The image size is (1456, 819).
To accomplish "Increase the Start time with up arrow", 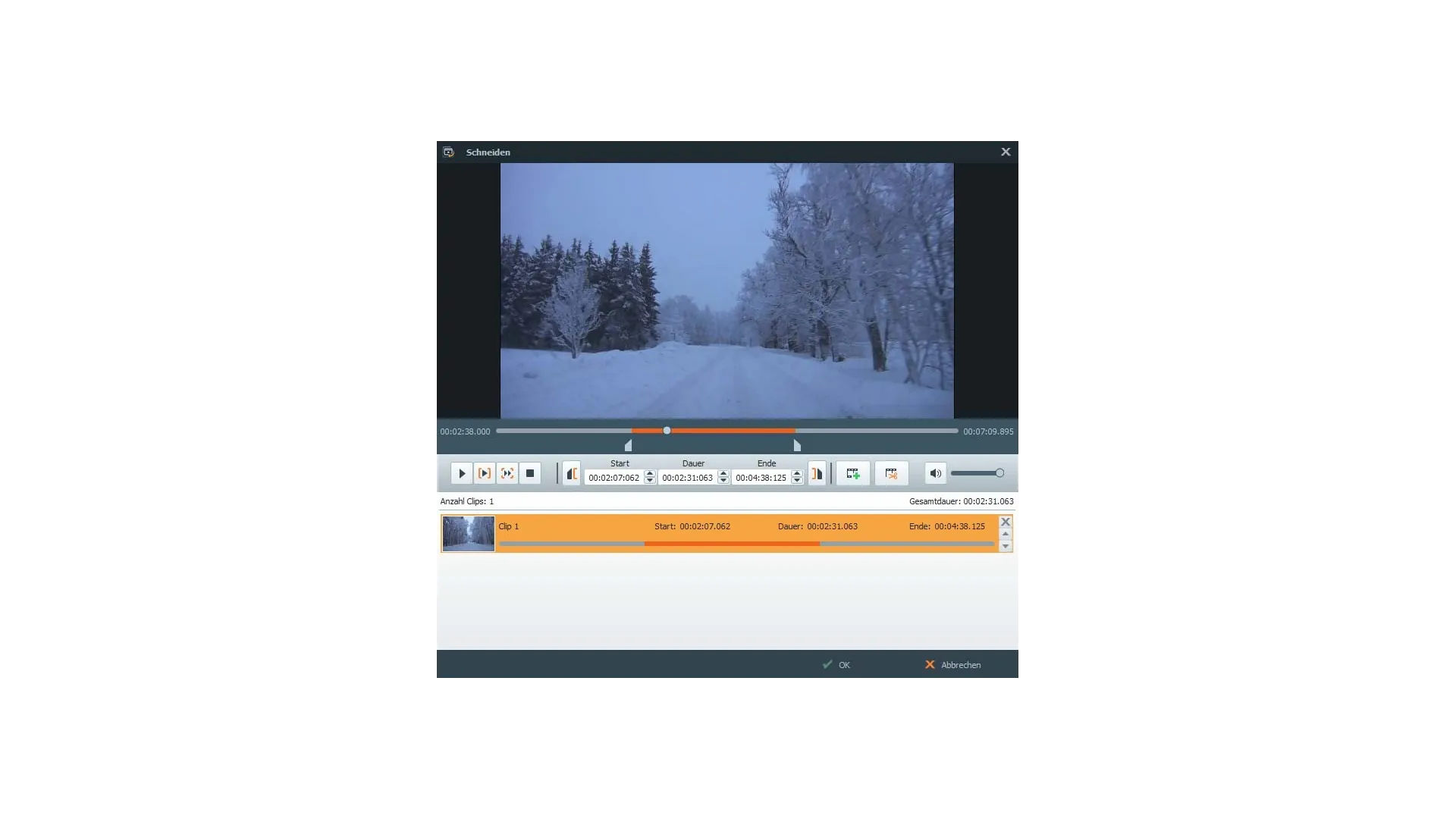I will point(650,474).
